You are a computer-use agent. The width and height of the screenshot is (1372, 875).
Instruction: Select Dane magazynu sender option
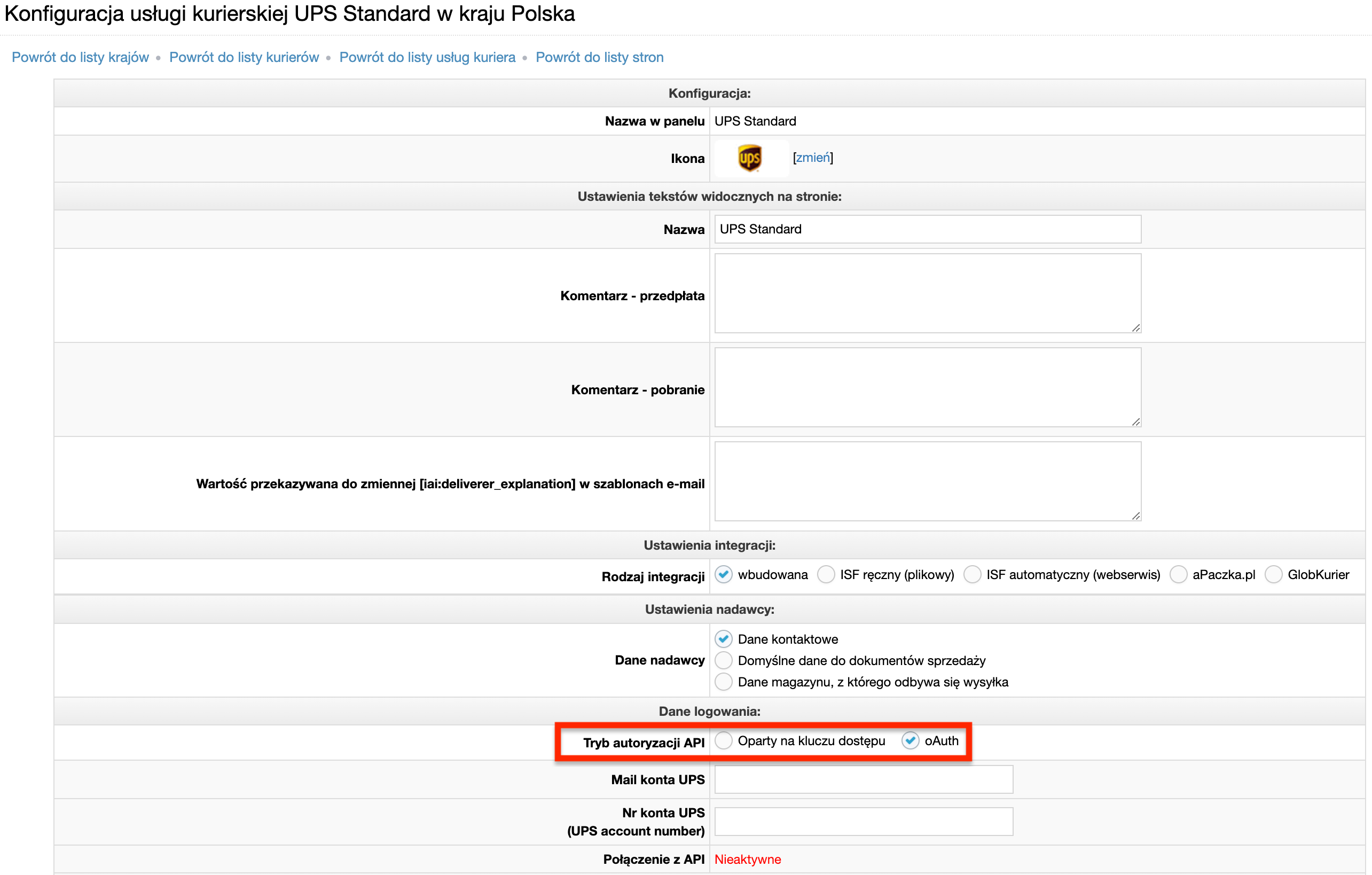pyautogui.click(x=724, y=682)
